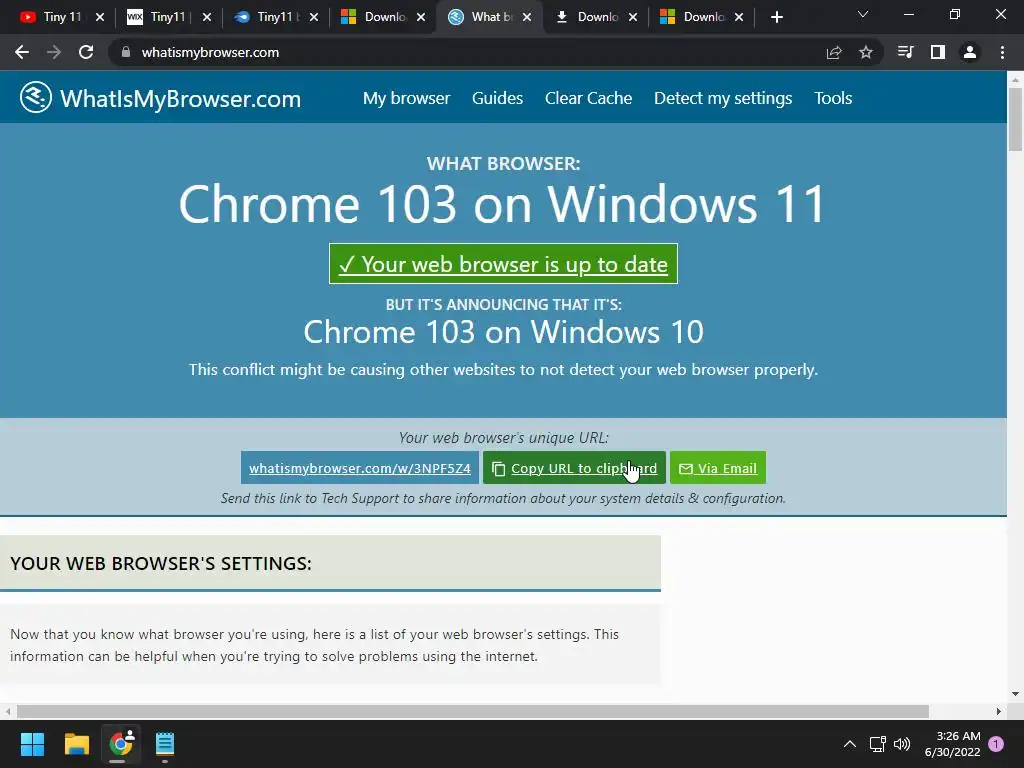Click the volume speaker tray icon

902,744
